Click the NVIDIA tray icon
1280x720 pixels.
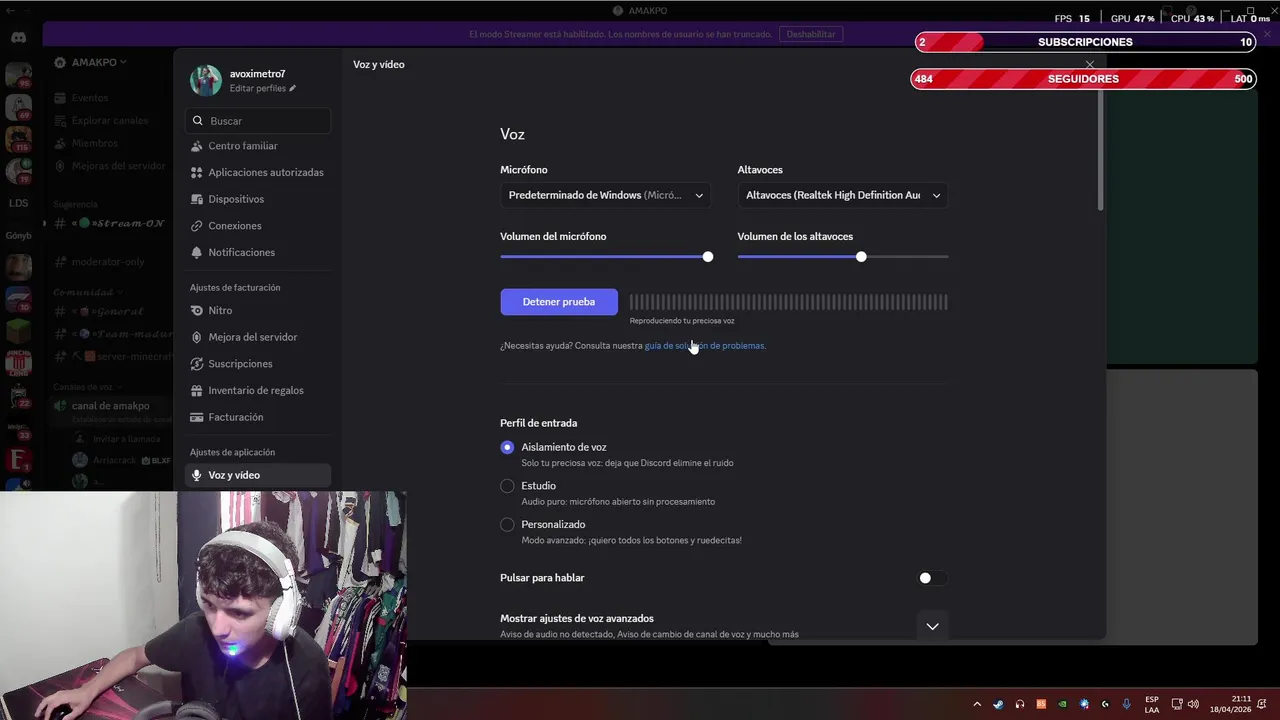click(x=1062, y=704)
